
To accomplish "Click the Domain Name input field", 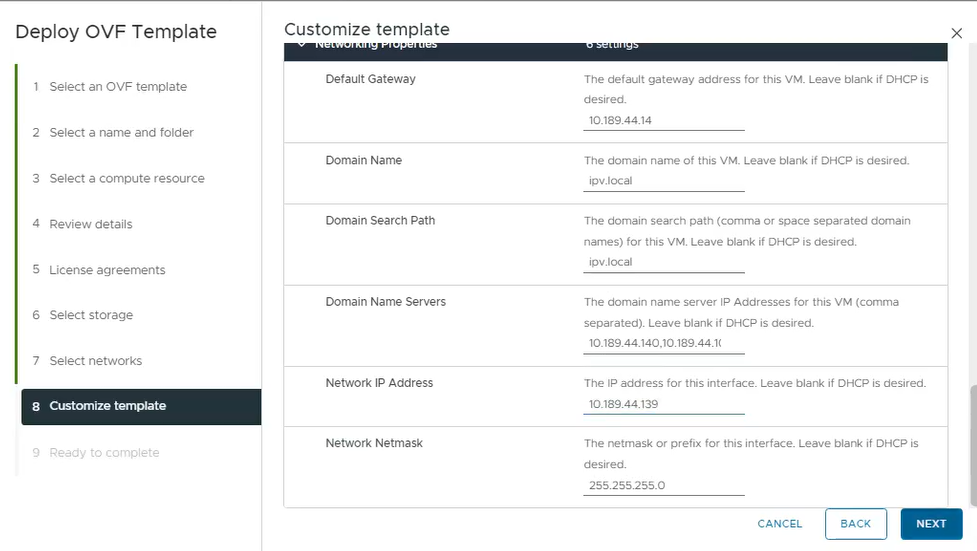I will point(664,181).
